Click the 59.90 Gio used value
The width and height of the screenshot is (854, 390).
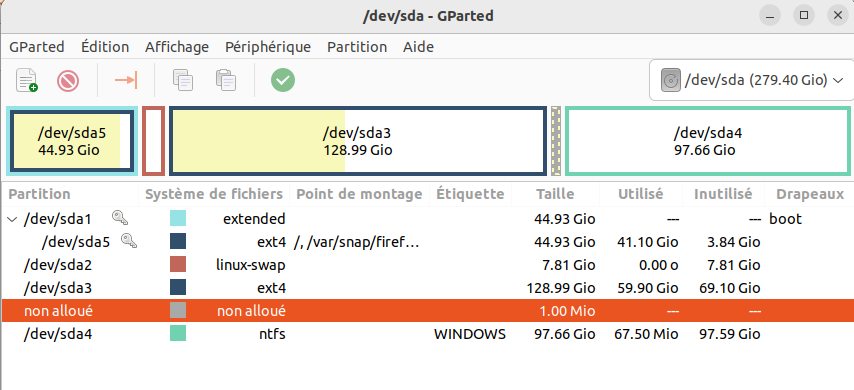coord(648,288)
